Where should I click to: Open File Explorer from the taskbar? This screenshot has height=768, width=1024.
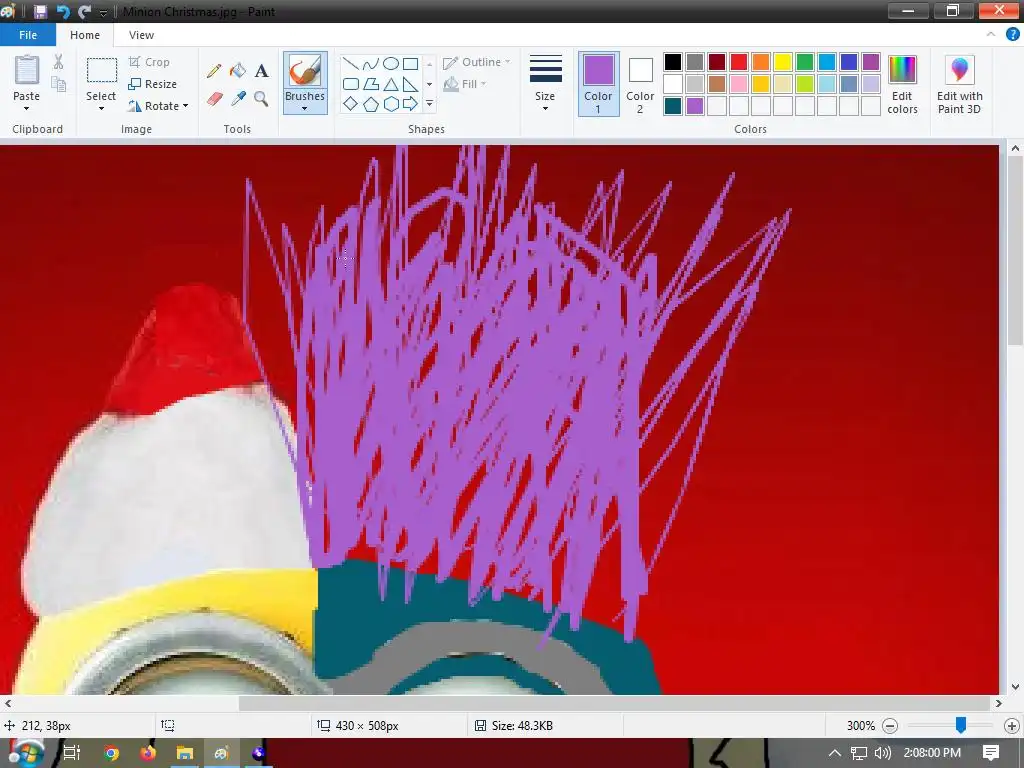tap(185, 753)
